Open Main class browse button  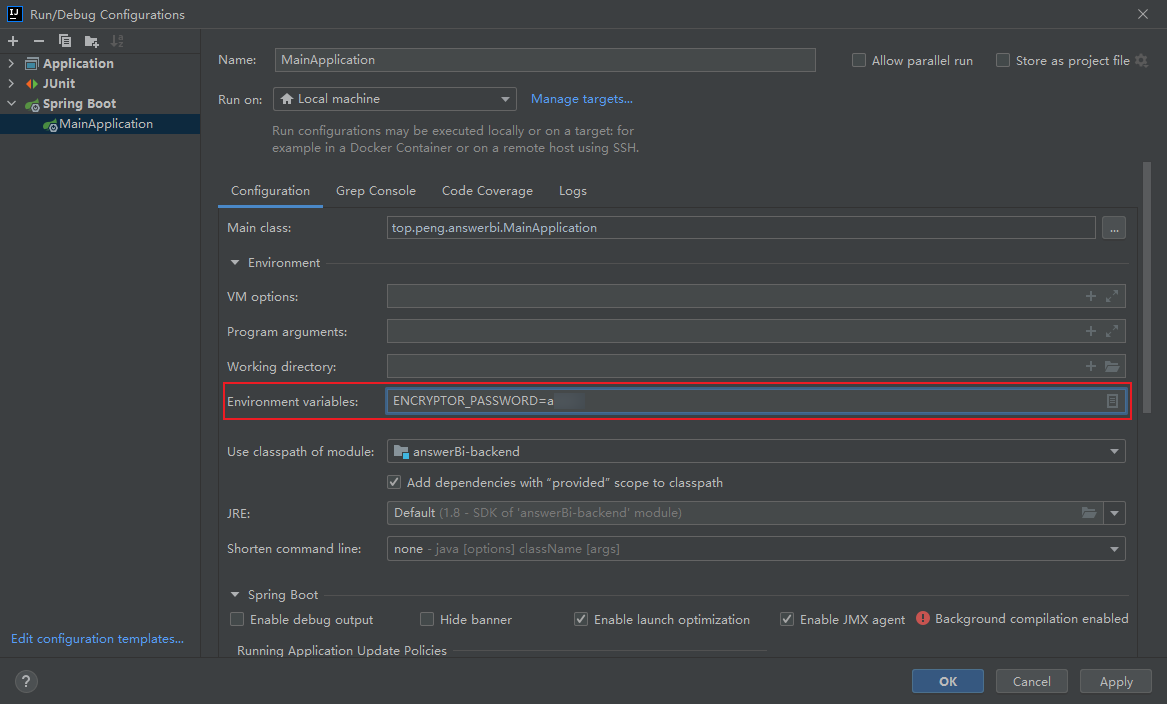pyautogui.click(x=1113, y=228)
